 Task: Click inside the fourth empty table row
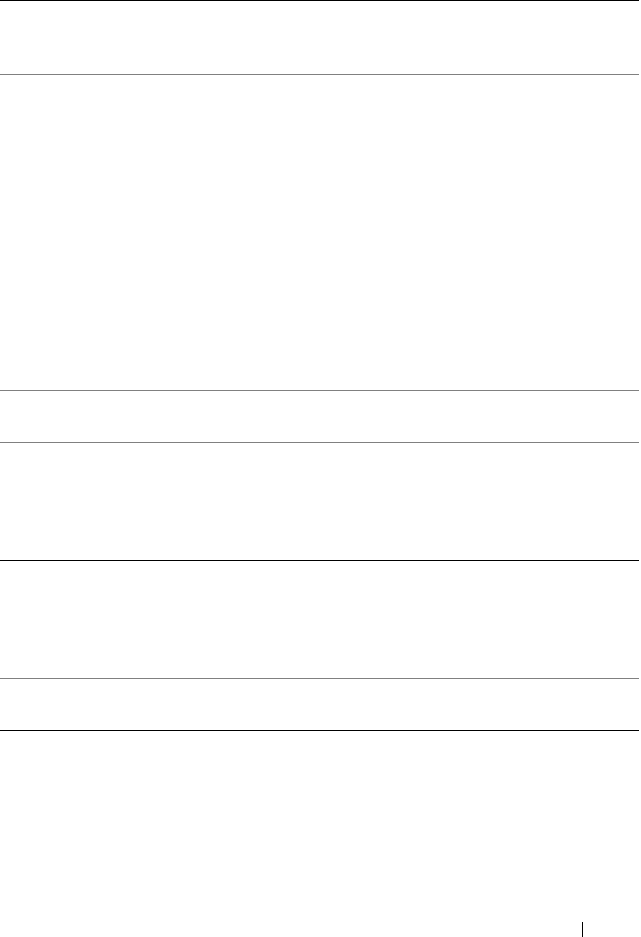click(x=320, y=501)
